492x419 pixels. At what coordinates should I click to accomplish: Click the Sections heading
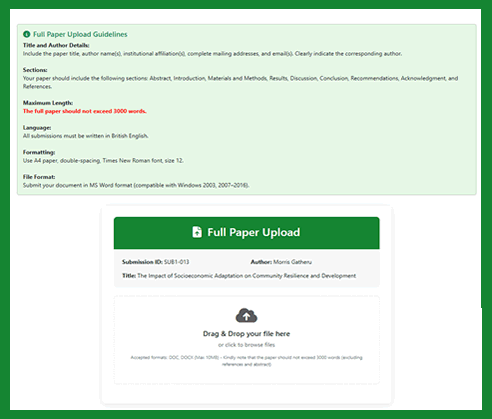coord(35,70)
